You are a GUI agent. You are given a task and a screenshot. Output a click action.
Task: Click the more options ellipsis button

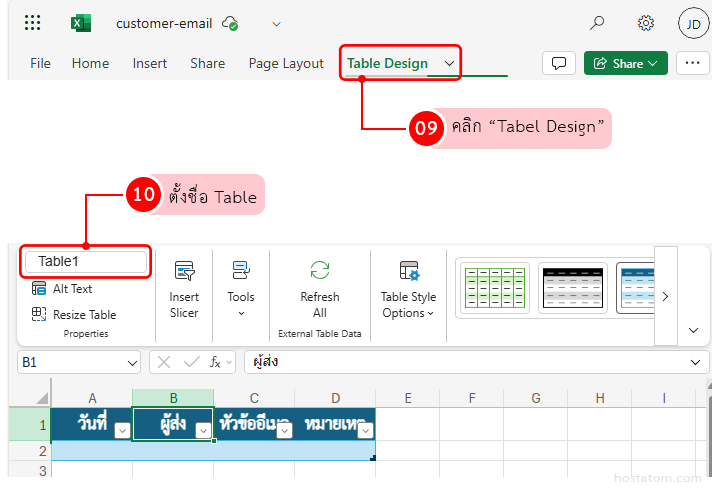693,63
